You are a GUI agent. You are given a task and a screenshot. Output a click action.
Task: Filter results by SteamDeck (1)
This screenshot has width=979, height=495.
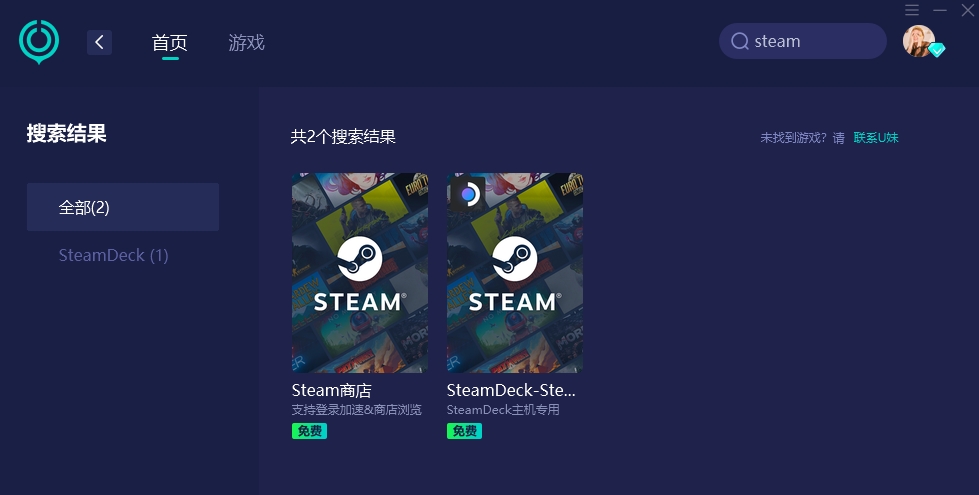[114, 255]
